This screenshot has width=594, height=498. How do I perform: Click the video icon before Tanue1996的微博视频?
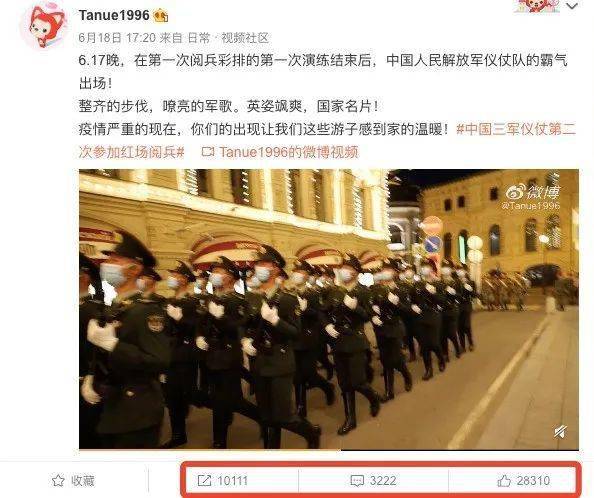[208, 152]
